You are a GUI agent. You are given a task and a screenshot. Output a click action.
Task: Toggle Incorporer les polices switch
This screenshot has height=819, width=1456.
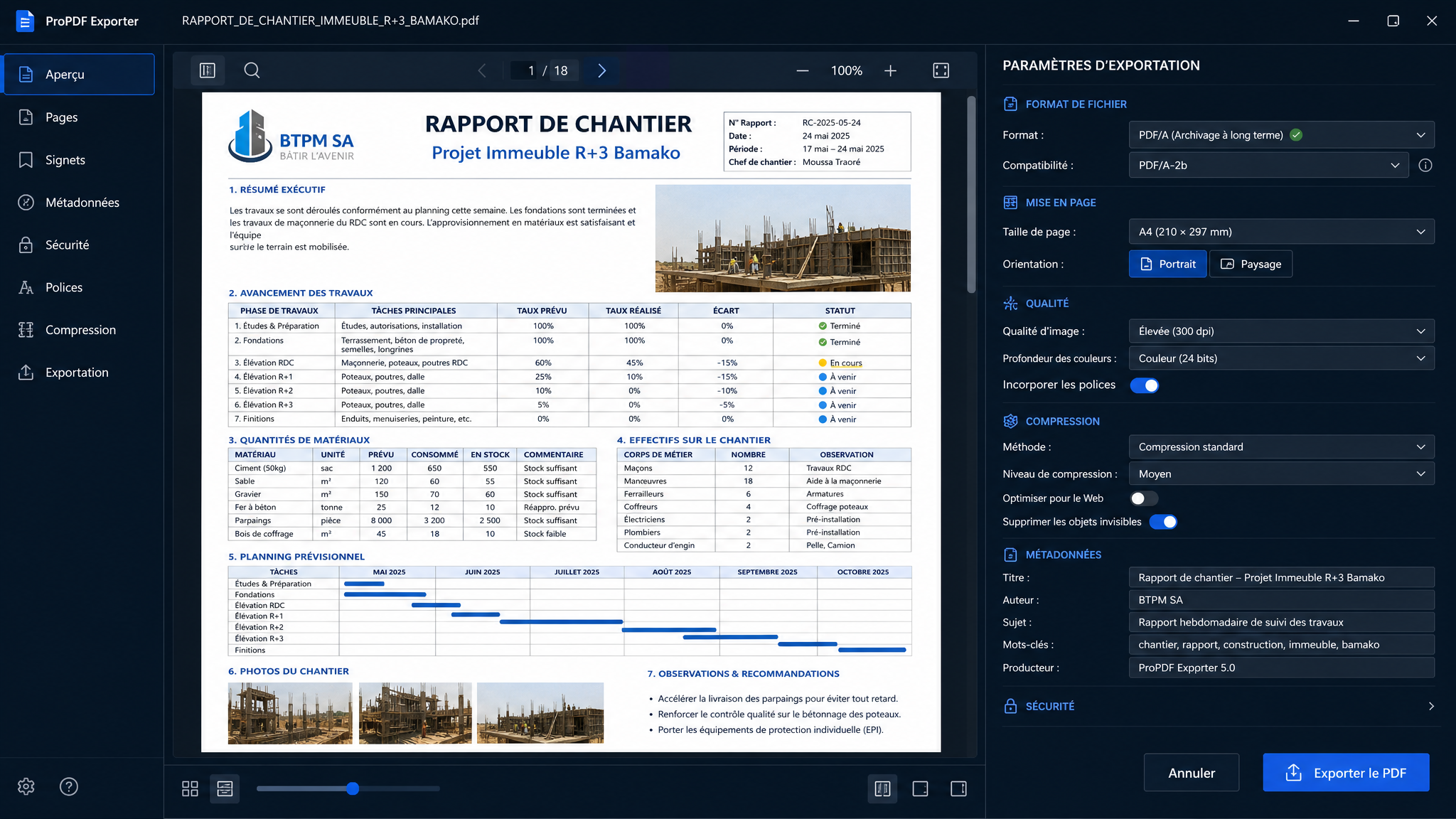click(1145, 385)
